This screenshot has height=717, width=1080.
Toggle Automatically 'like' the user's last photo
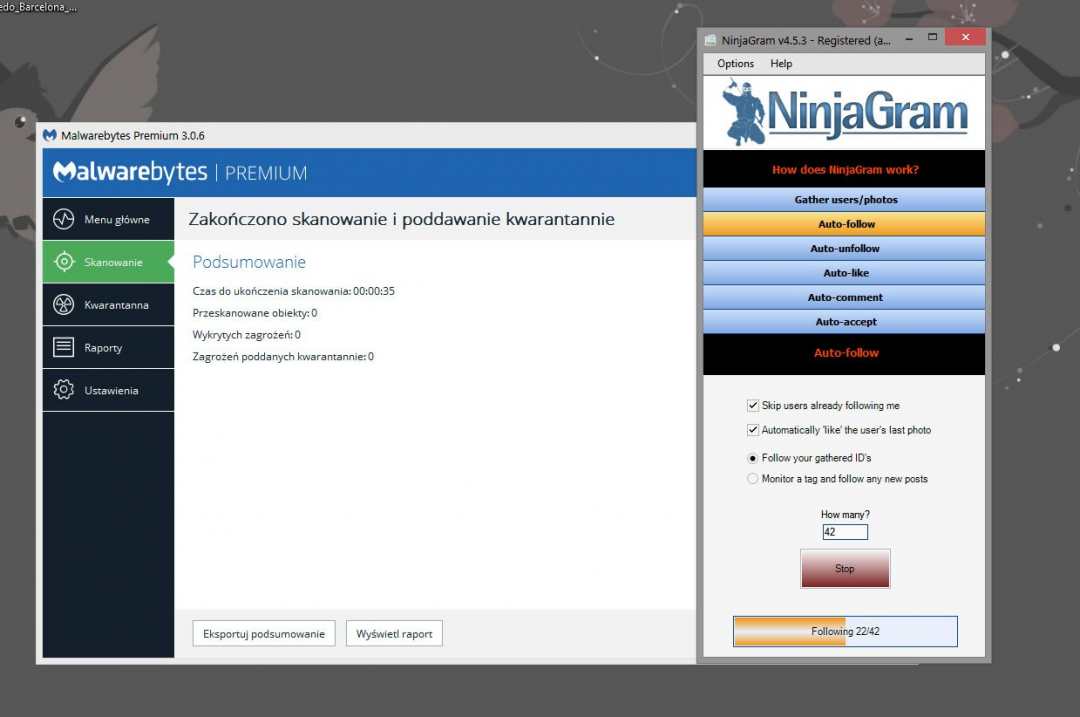click(753, 430)
